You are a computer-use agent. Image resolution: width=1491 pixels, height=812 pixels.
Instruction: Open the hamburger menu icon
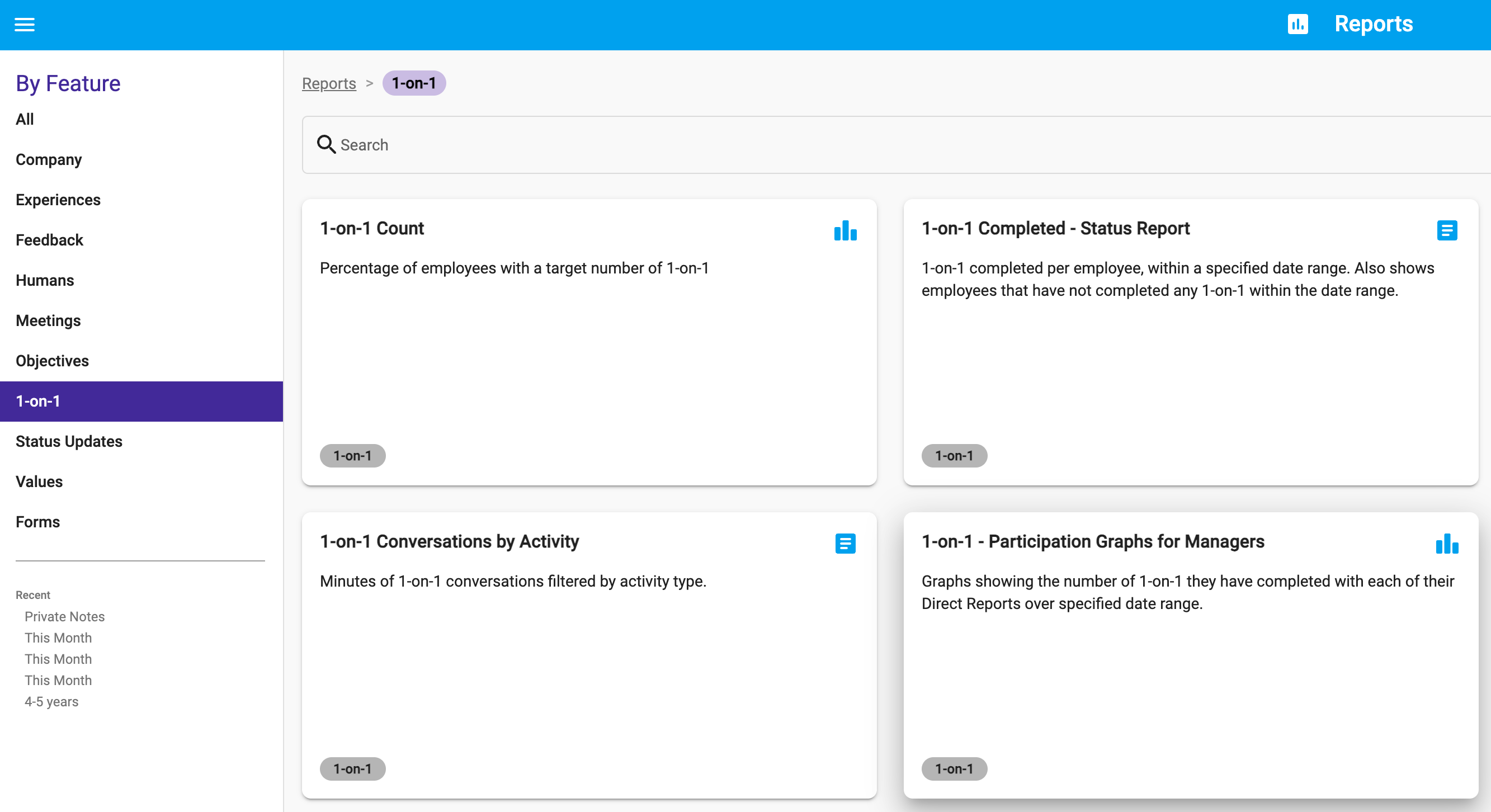click(x=24, y=24)
